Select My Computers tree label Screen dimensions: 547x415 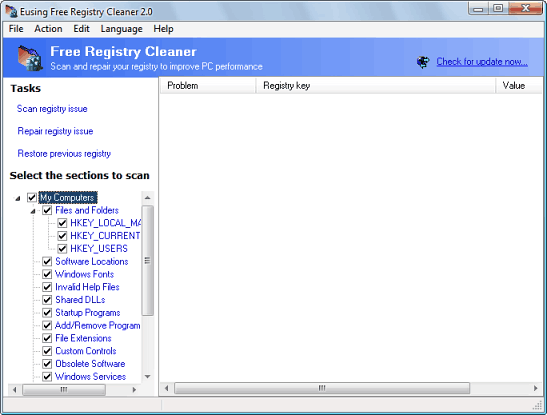68,197
